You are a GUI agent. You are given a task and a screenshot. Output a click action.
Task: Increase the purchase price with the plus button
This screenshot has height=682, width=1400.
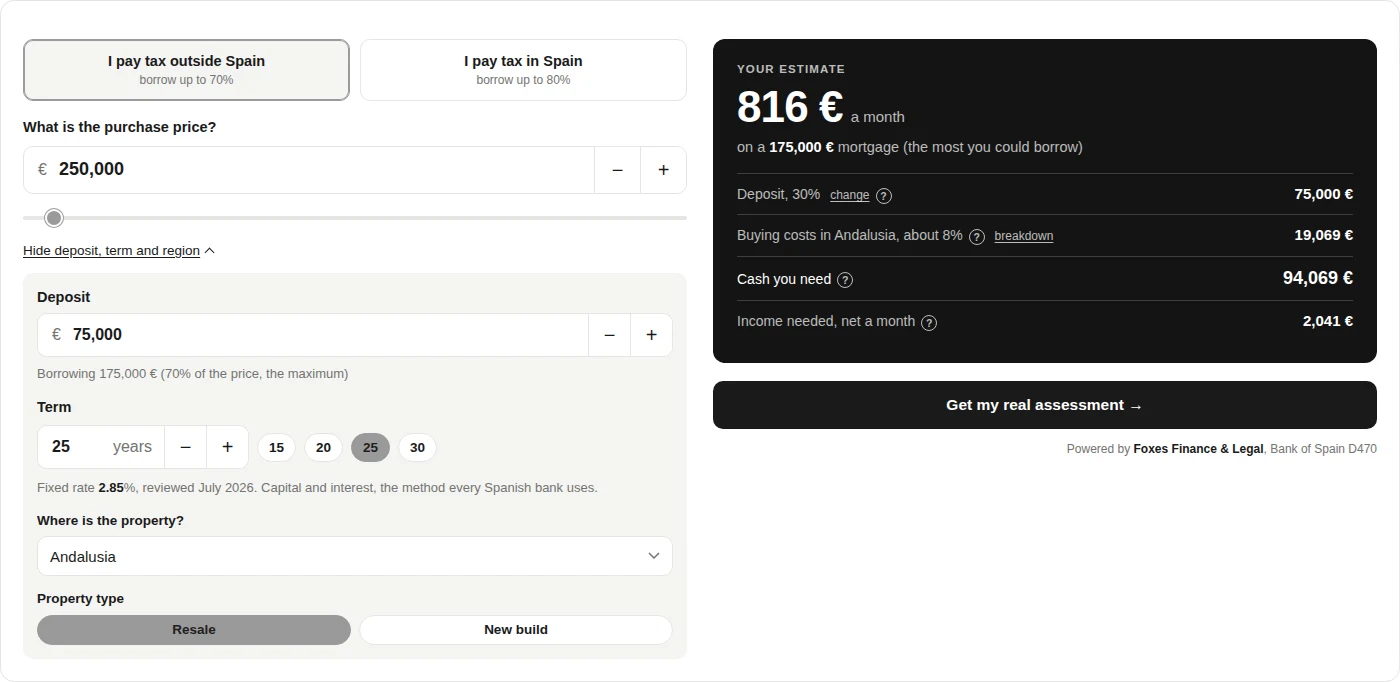pyautogui.click(x=663, y=170)
